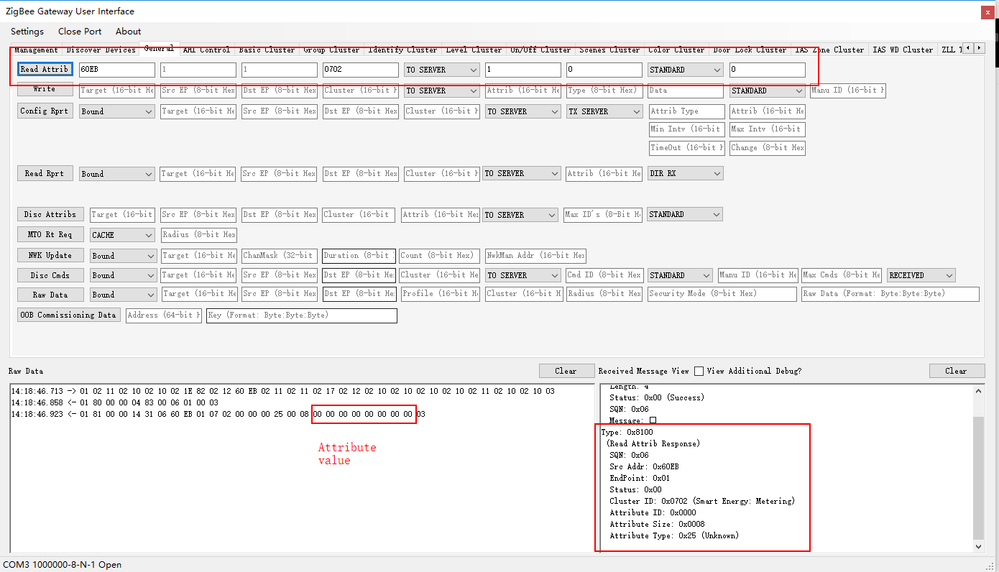Click the Disc Attribs button
The height and width of the screenshot is (572, 999).
(x=50, y=214)
